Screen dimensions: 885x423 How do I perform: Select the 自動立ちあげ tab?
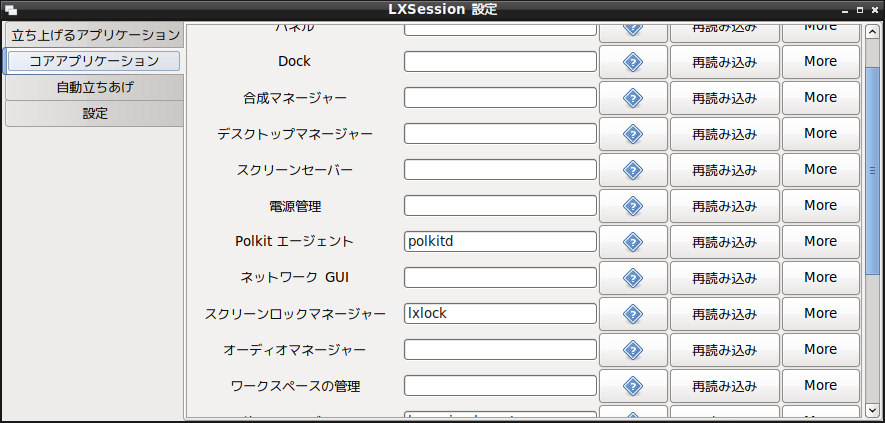94,88
